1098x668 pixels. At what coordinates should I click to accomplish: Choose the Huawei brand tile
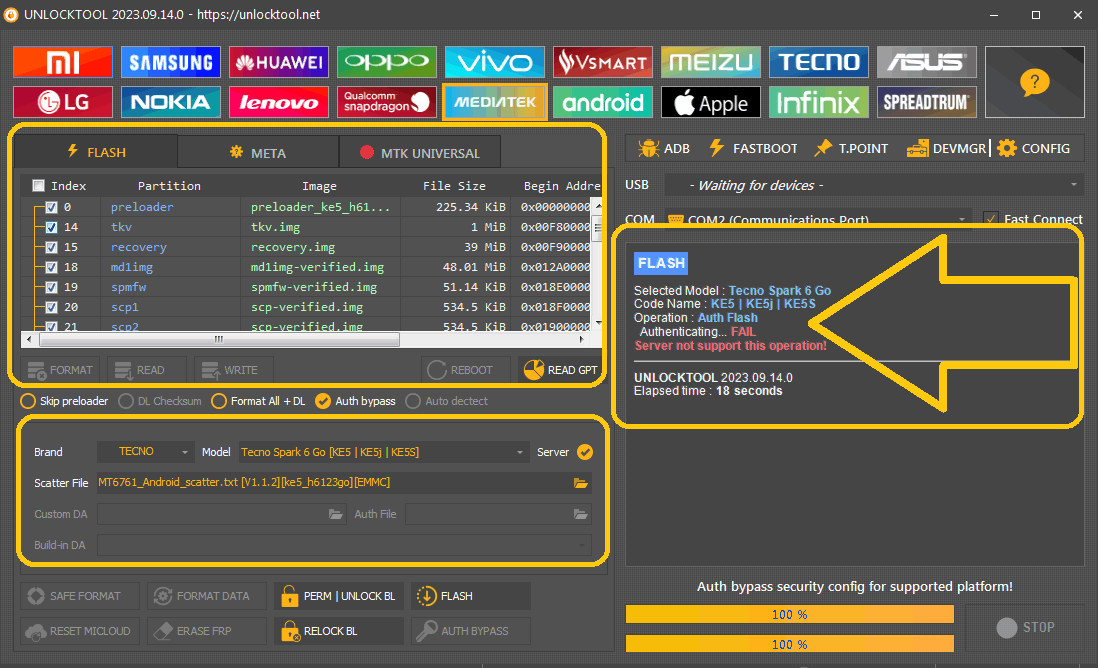coord(279,62)
